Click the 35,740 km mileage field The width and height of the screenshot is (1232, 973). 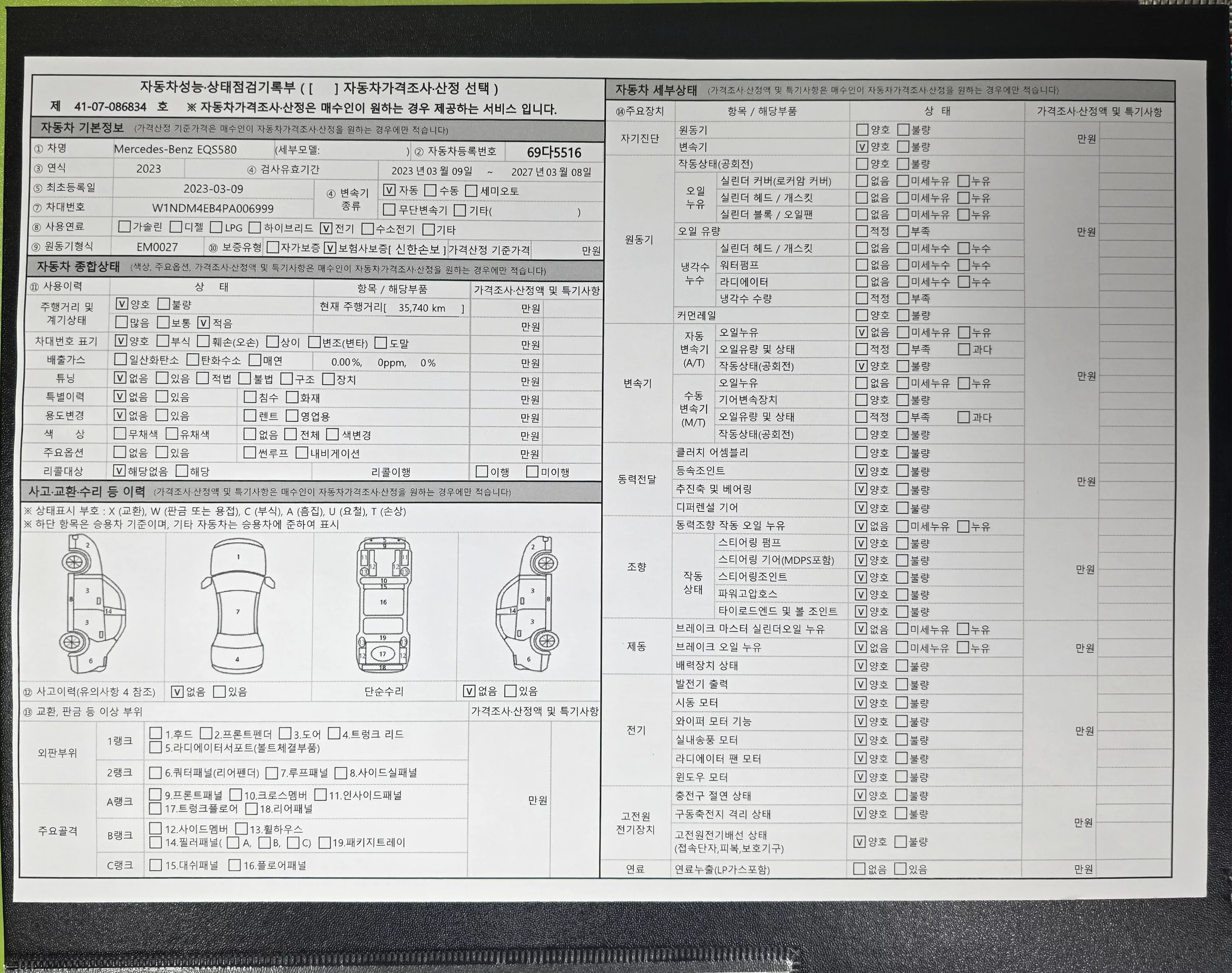(x=422, y=308)
